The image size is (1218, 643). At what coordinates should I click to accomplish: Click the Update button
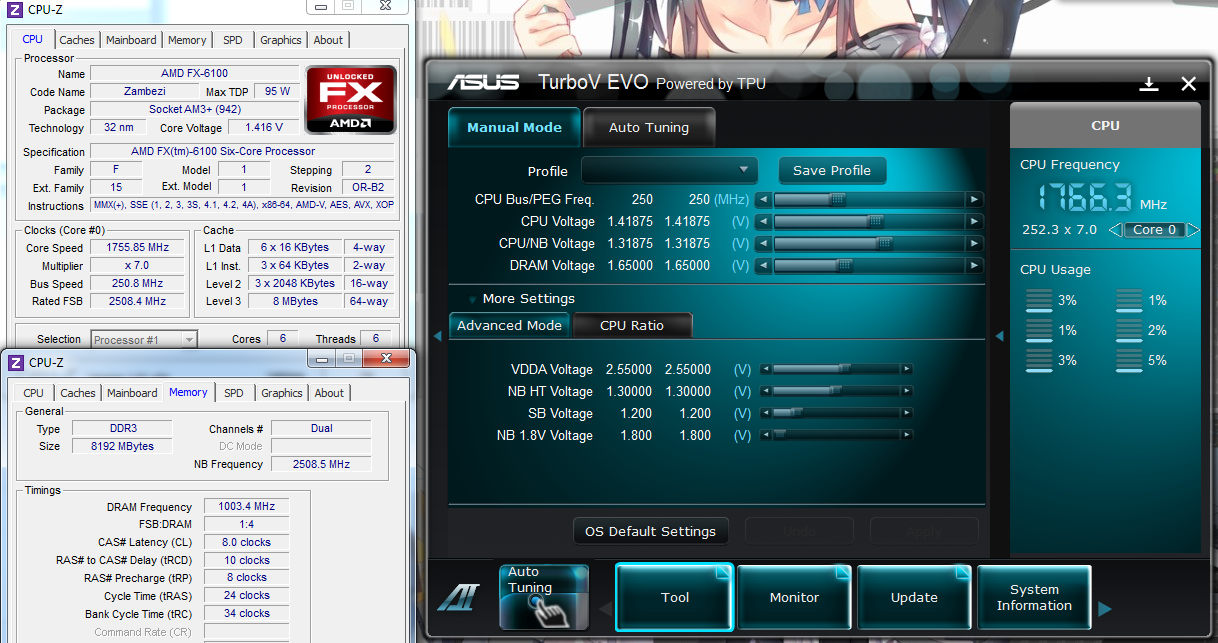click(914, 597)
